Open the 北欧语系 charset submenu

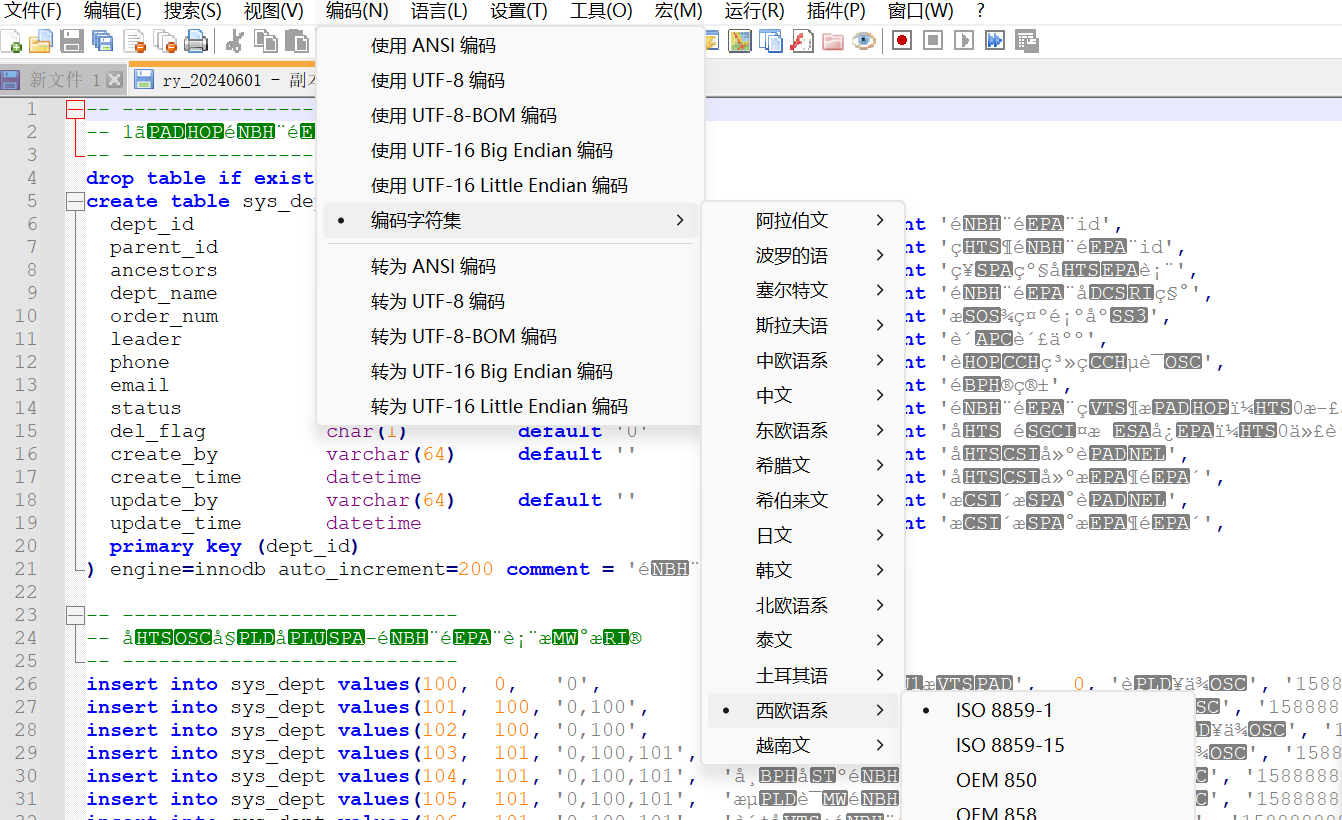click(x=803, y=606)
